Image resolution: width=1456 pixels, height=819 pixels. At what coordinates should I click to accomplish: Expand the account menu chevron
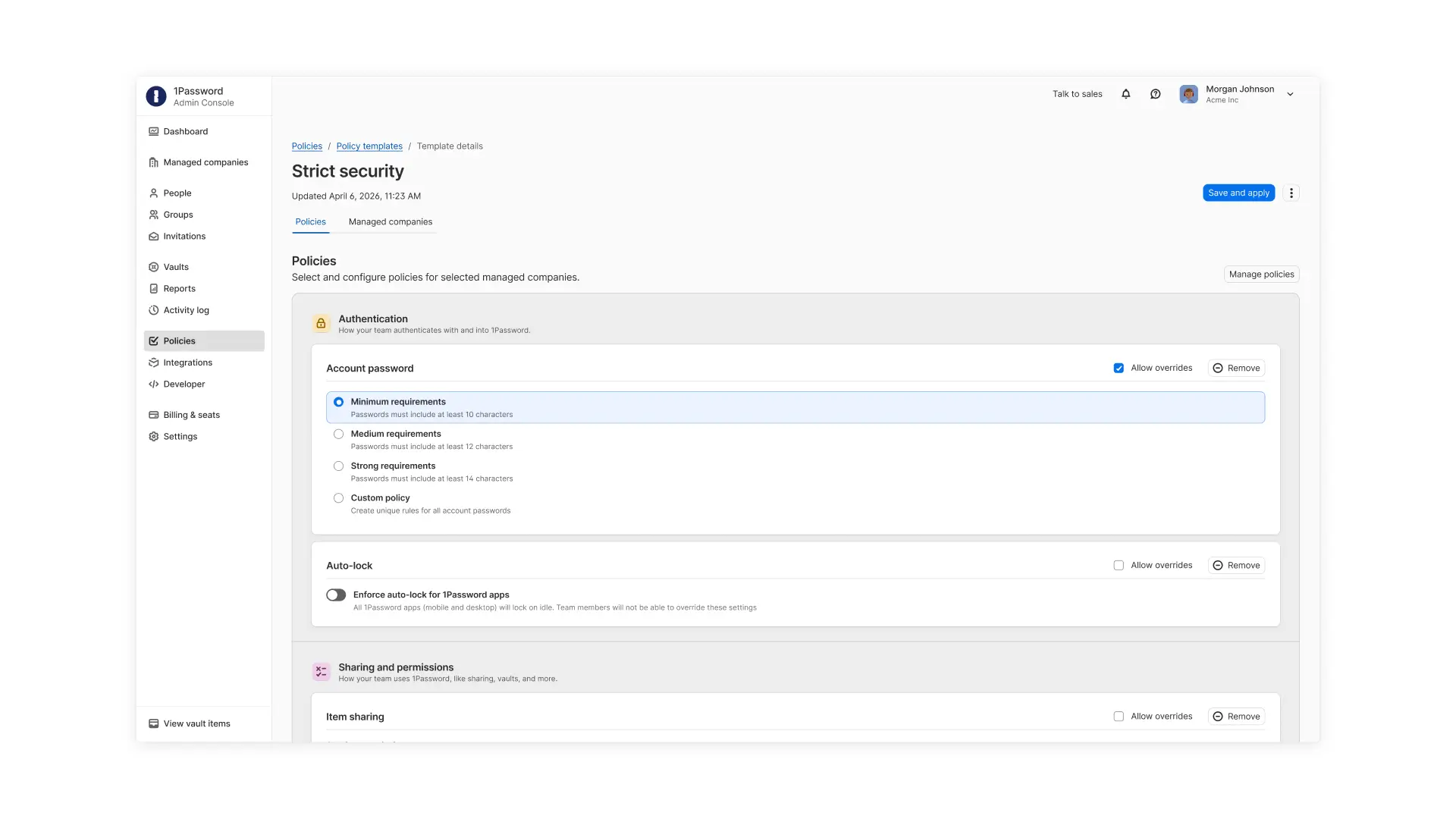tap(1291, 95)
